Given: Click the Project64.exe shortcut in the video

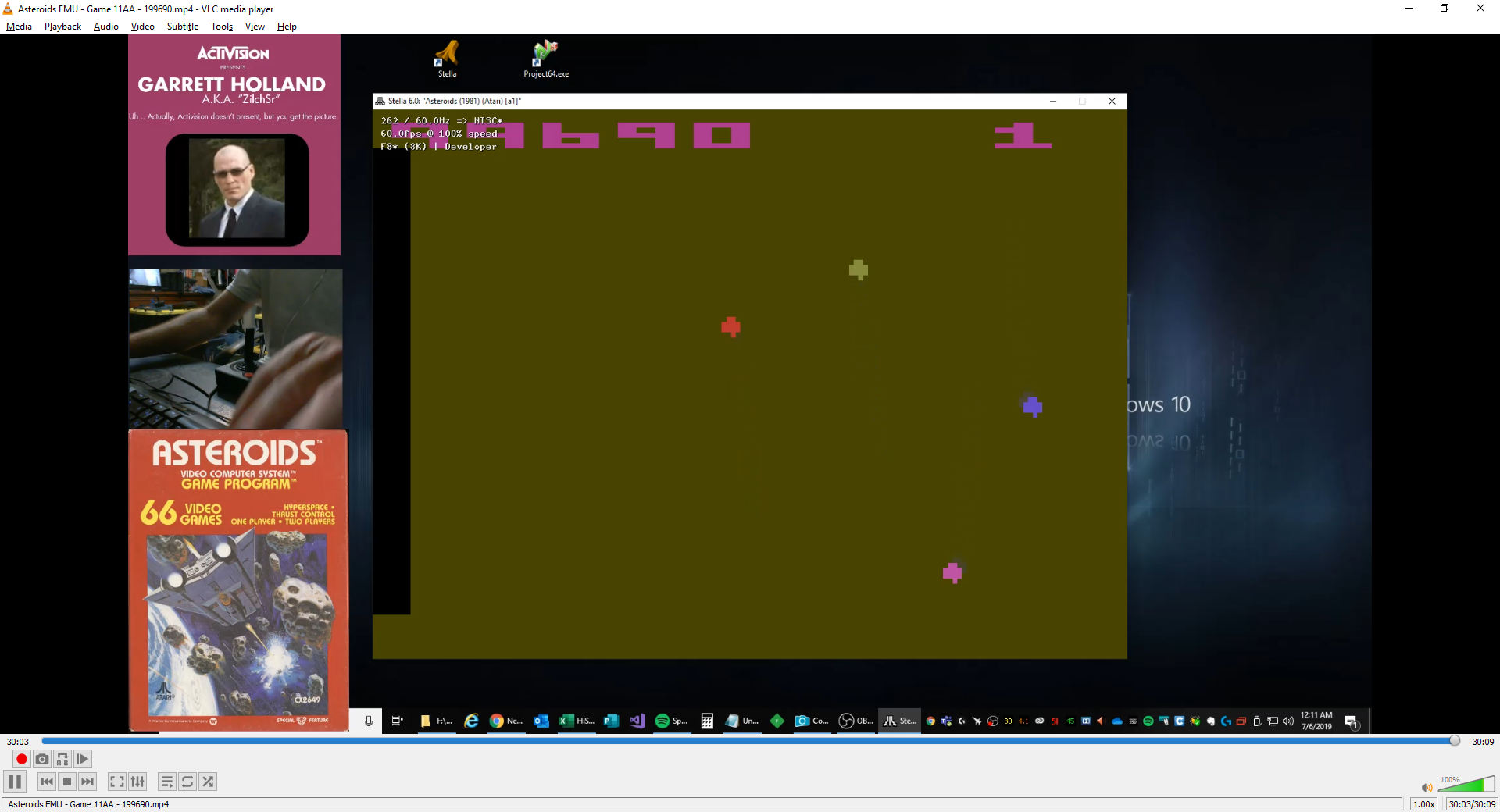Looking at the screenshot, I should coord(546,59).
